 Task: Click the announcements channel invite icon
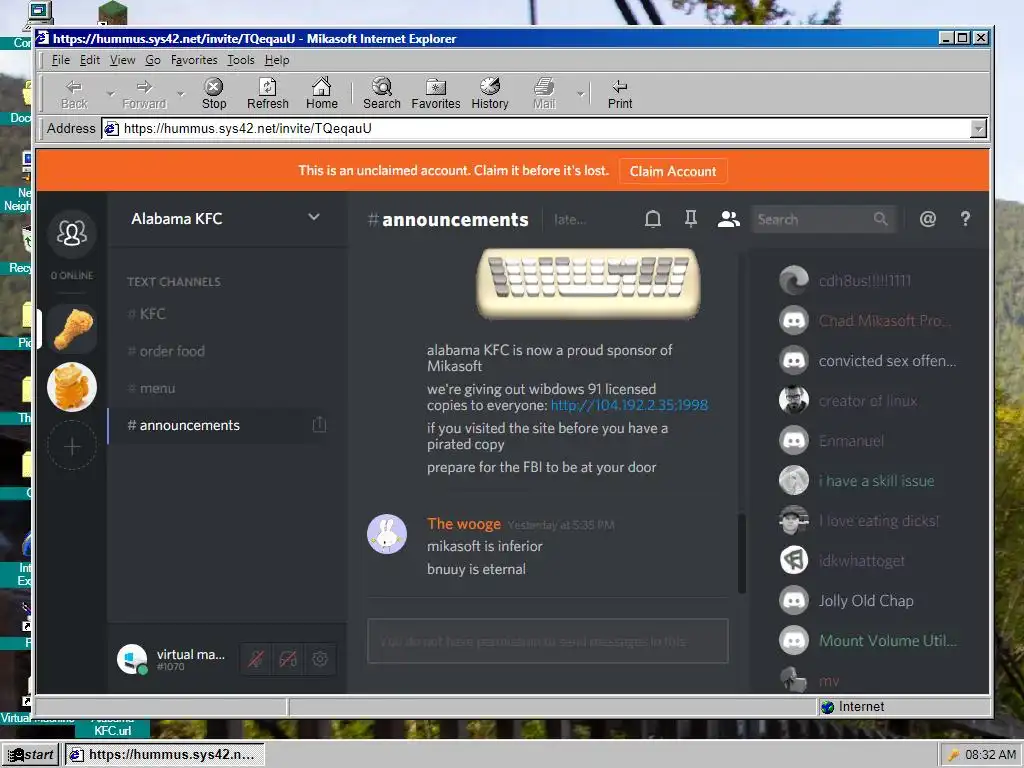click(319, 425)
